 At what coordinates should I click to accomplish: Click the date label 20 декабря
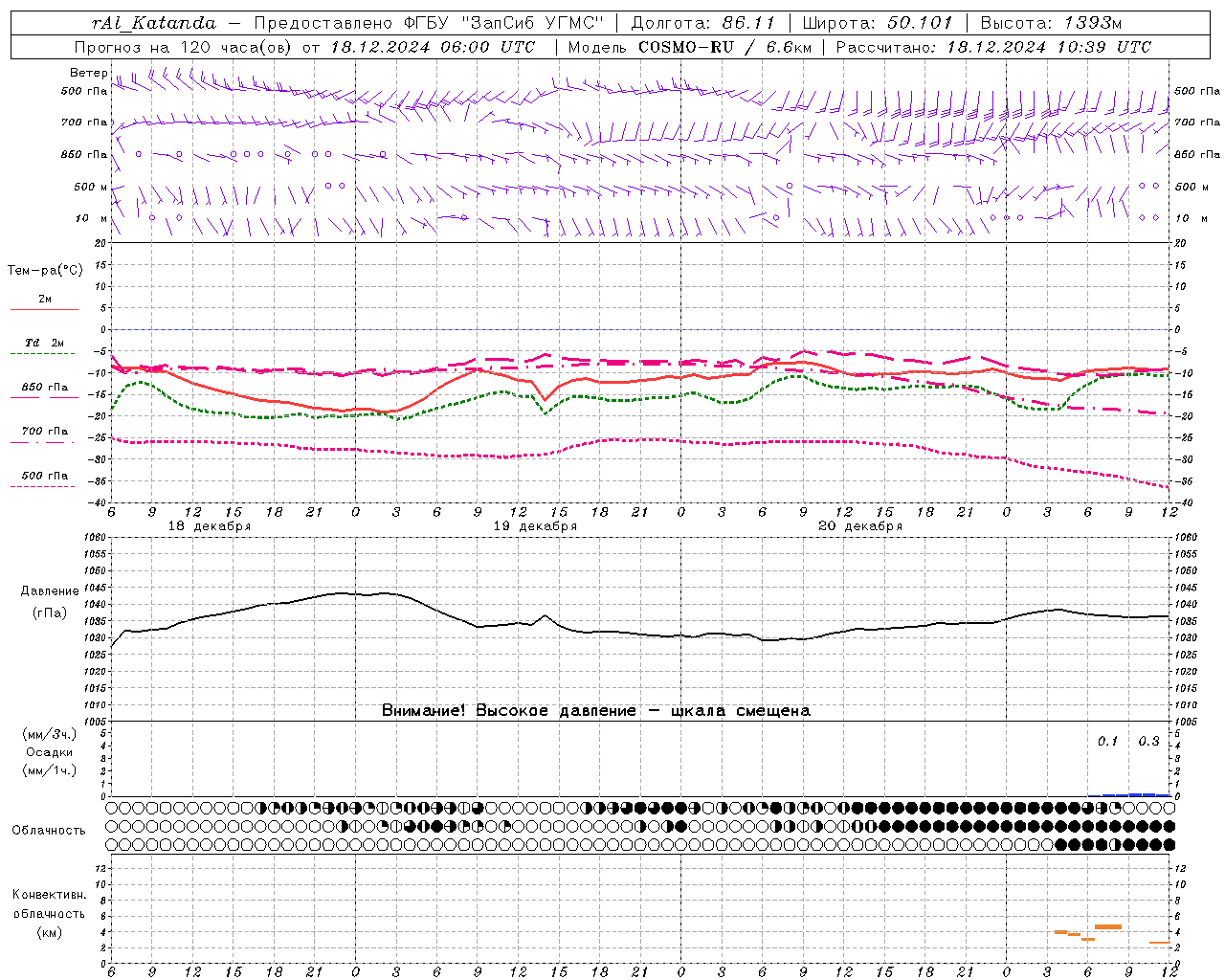pos(860,526)
